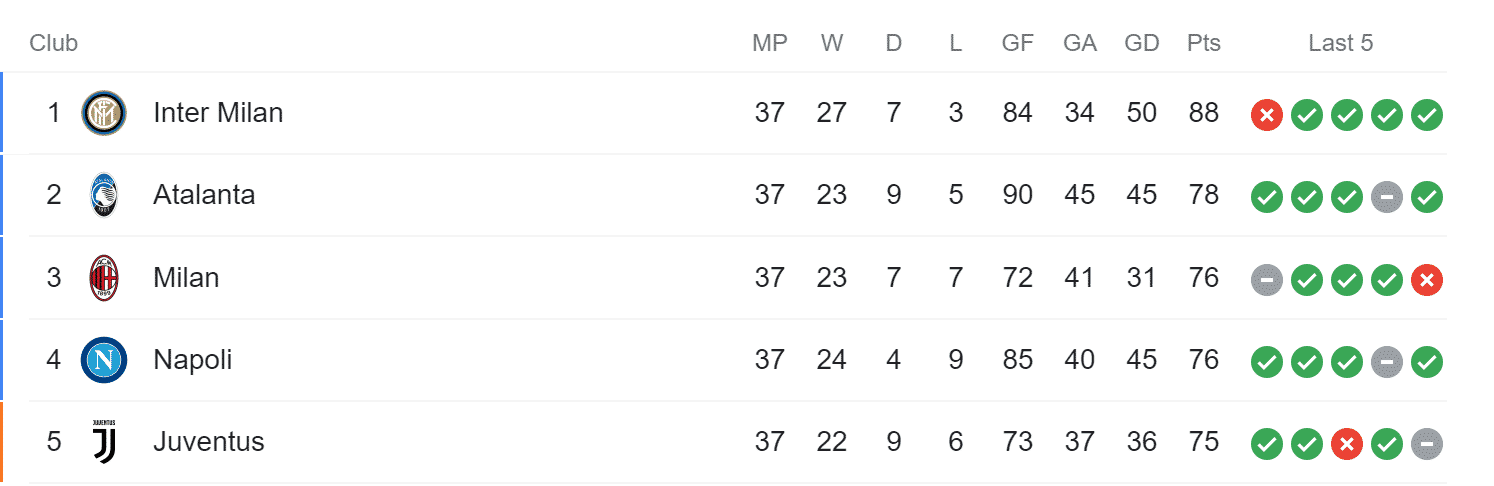1494x486 pixels.
Task: Open the Juventus team link
Action: tap(209, 442)
